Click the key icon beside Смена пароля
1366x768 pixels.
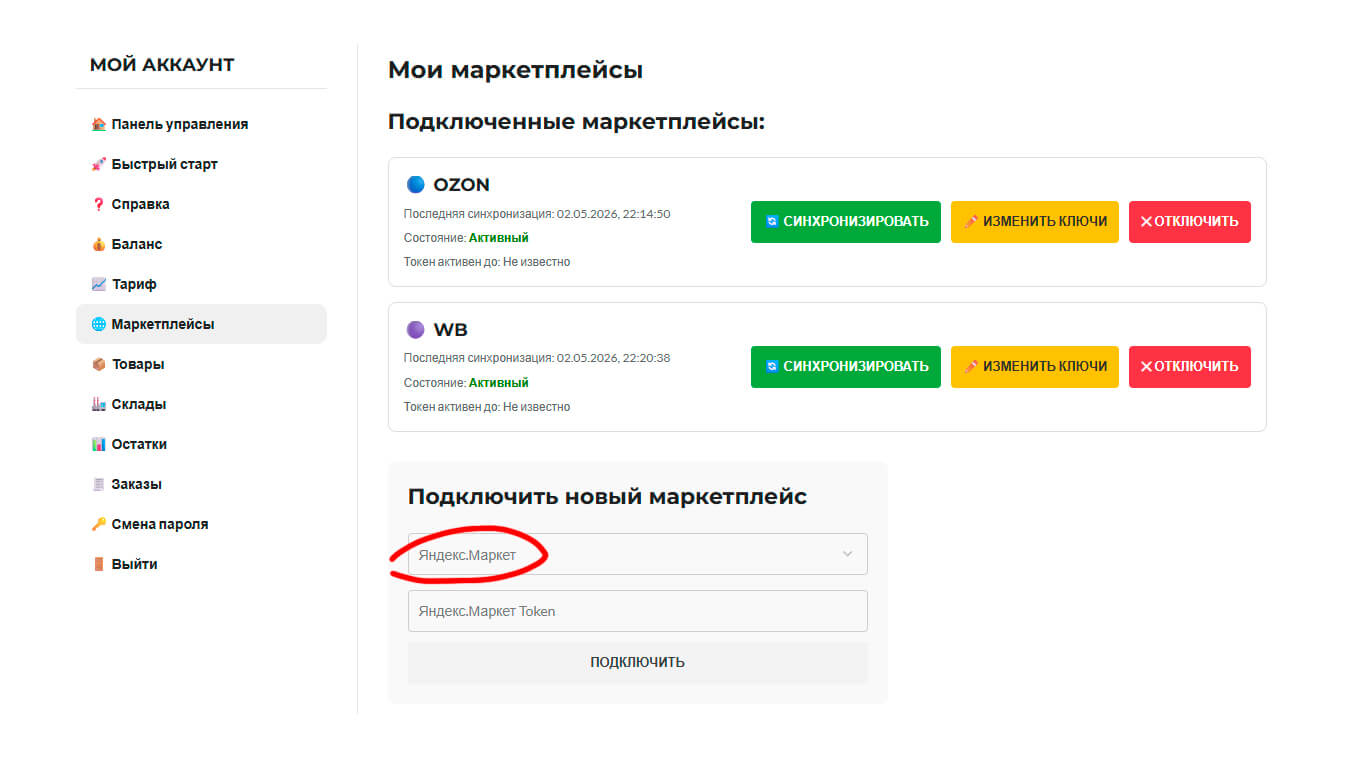[x=98, y=524]
